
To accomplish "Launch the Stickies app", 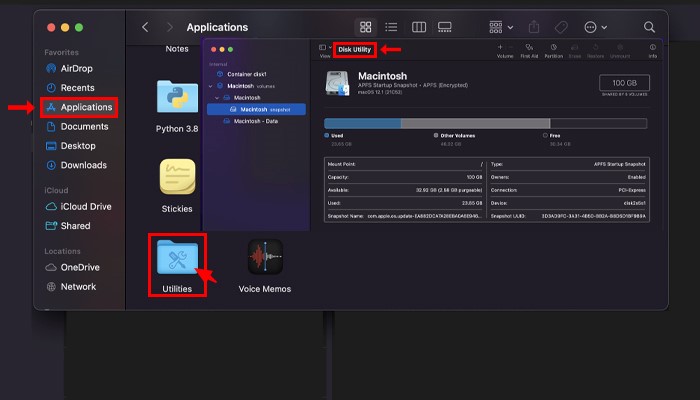I will (x=177, y=180).
